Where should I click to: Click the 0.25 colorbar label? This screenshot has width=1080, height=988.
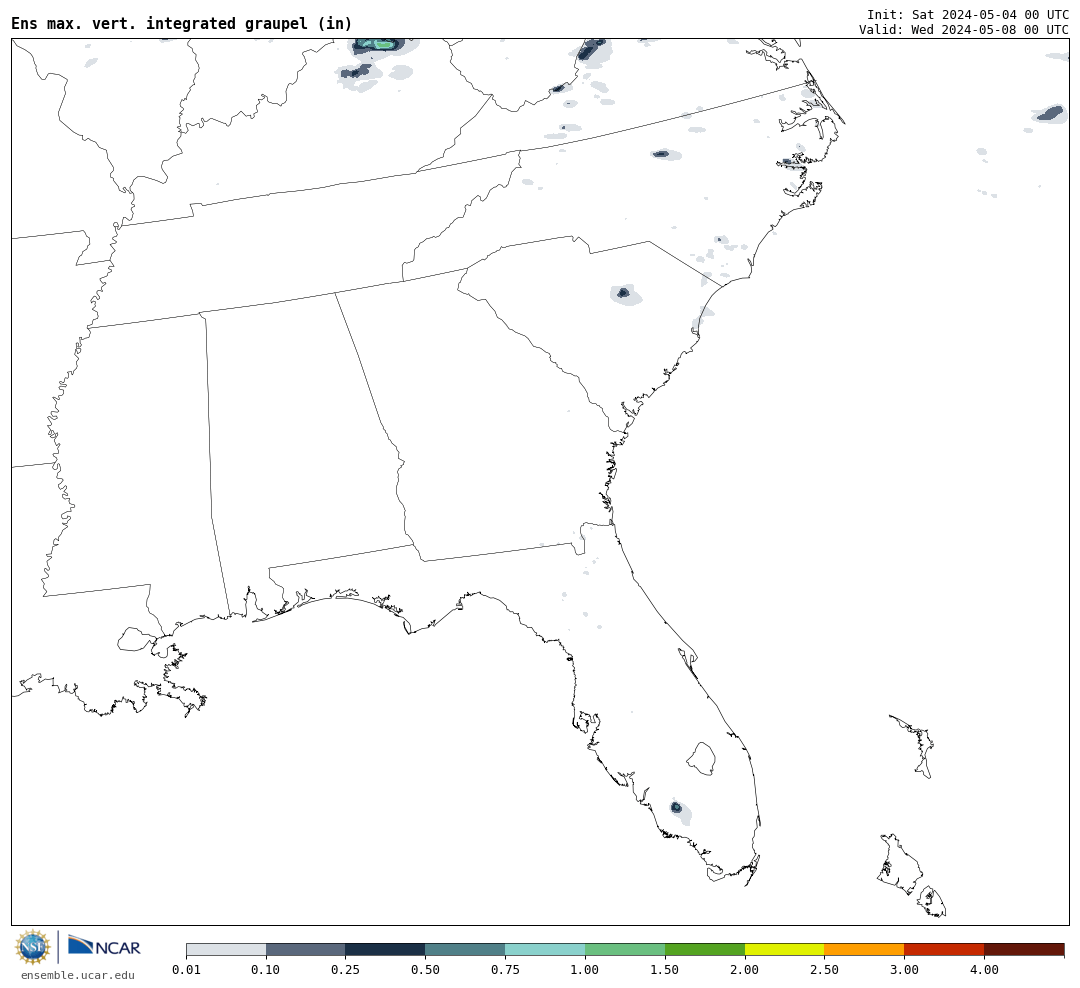pos(346,969)
